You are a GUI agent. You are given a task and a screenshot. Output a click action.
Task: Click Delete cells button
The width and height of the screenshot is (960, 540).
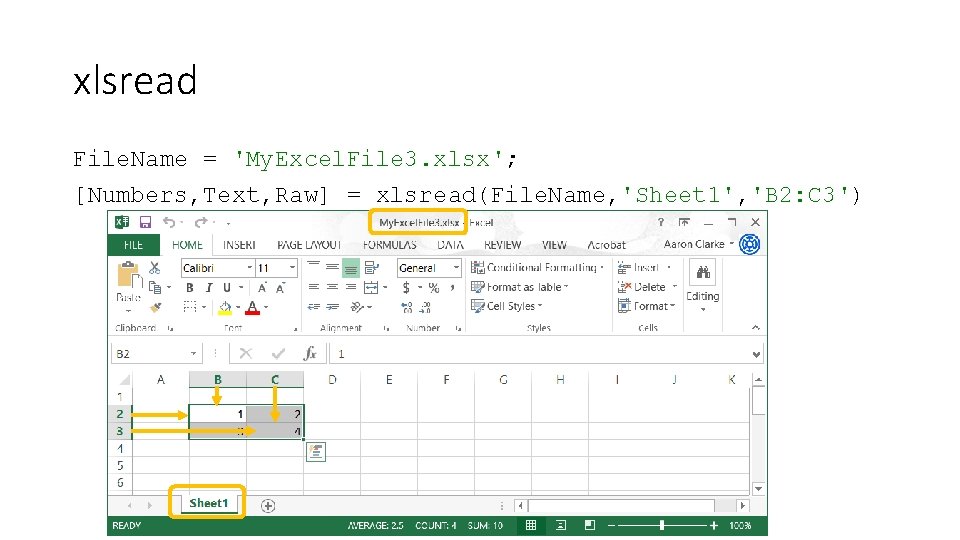647,287
